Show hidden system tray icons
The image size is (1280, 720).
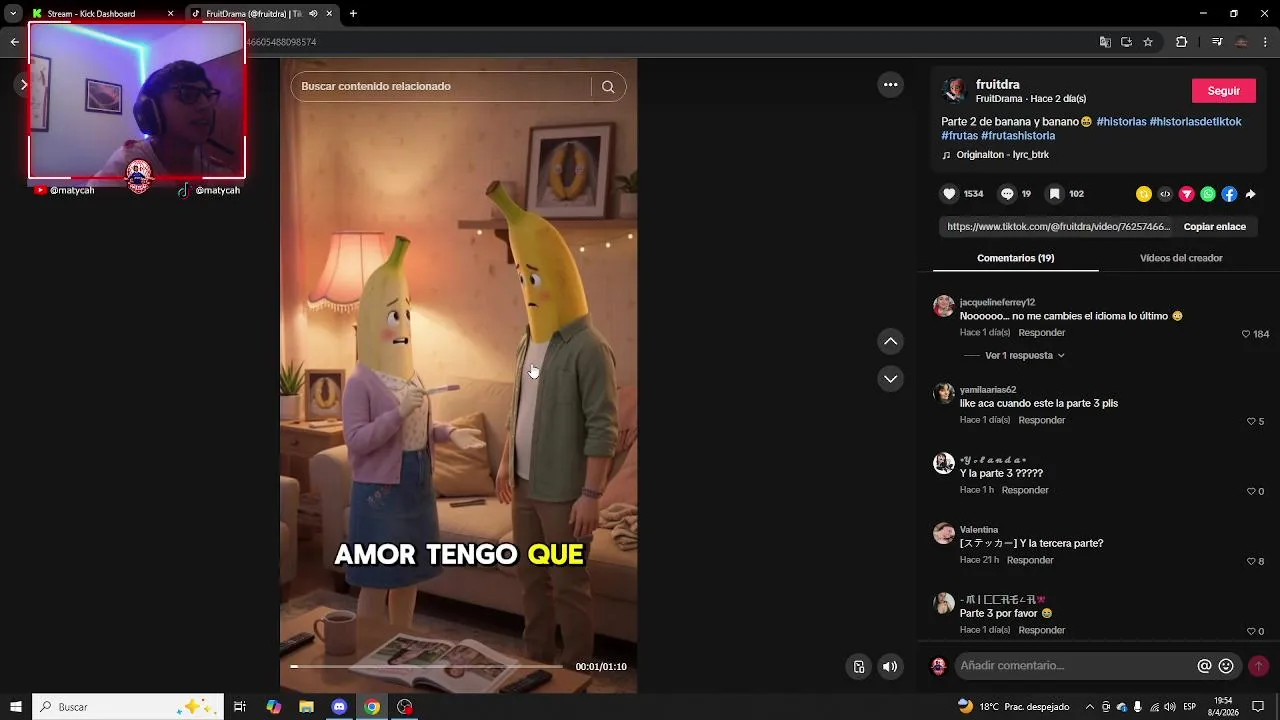click(1089, 707)
